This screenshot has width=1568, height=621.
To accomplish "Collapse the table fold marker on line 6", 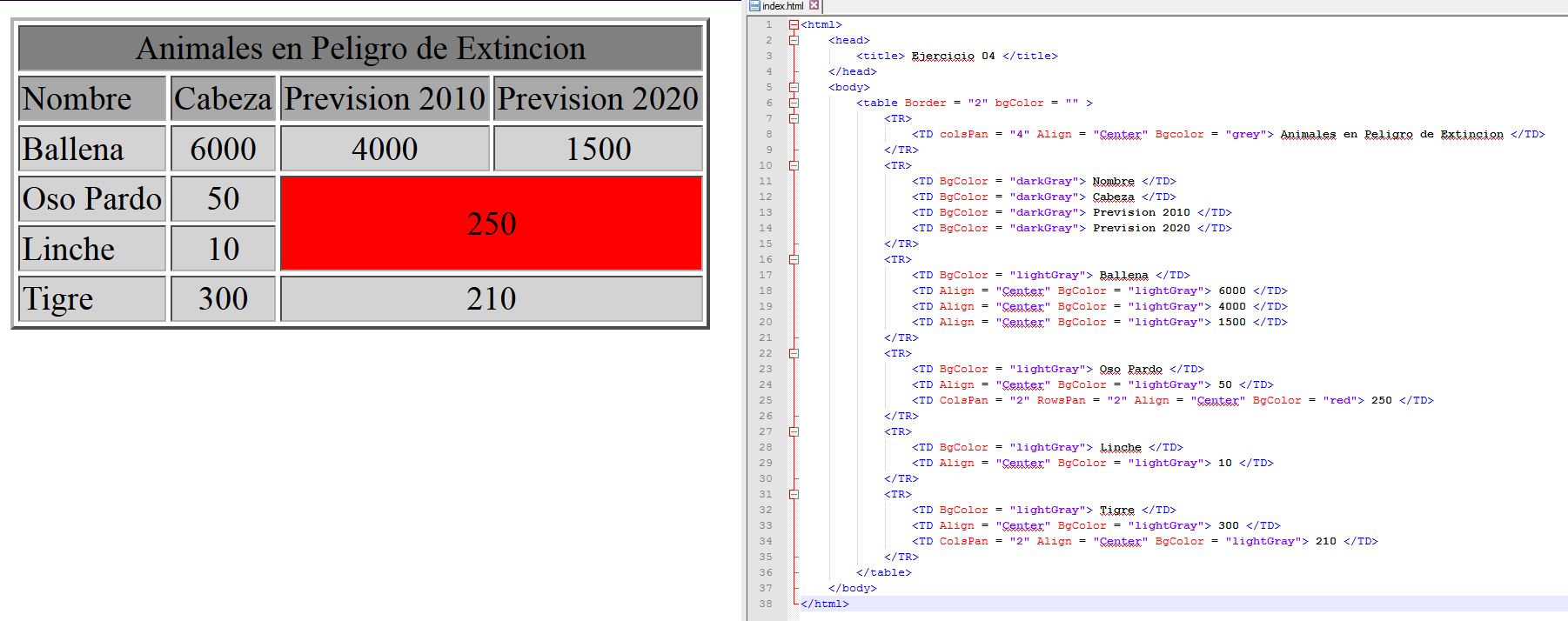I will point(794,103).
